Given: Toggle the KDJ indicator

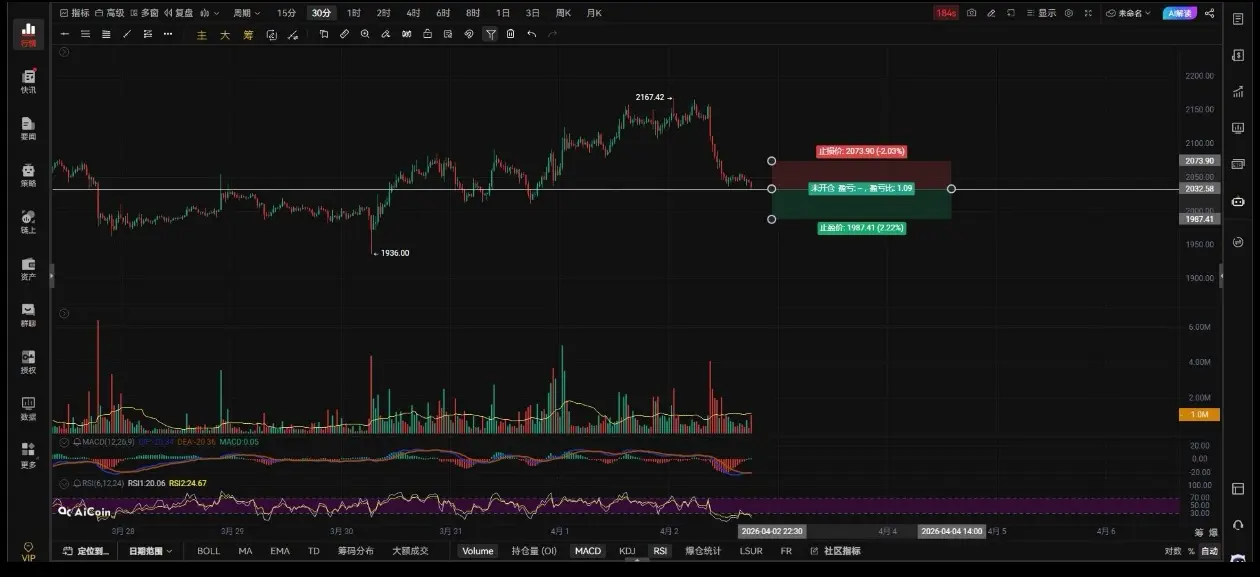Looking at the screenshot, I should pos(627,551).
